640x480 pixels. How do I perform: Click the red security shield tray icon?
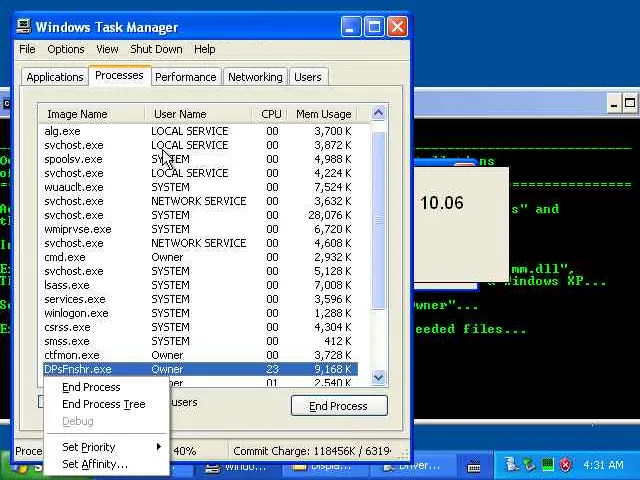click(565, 464)
